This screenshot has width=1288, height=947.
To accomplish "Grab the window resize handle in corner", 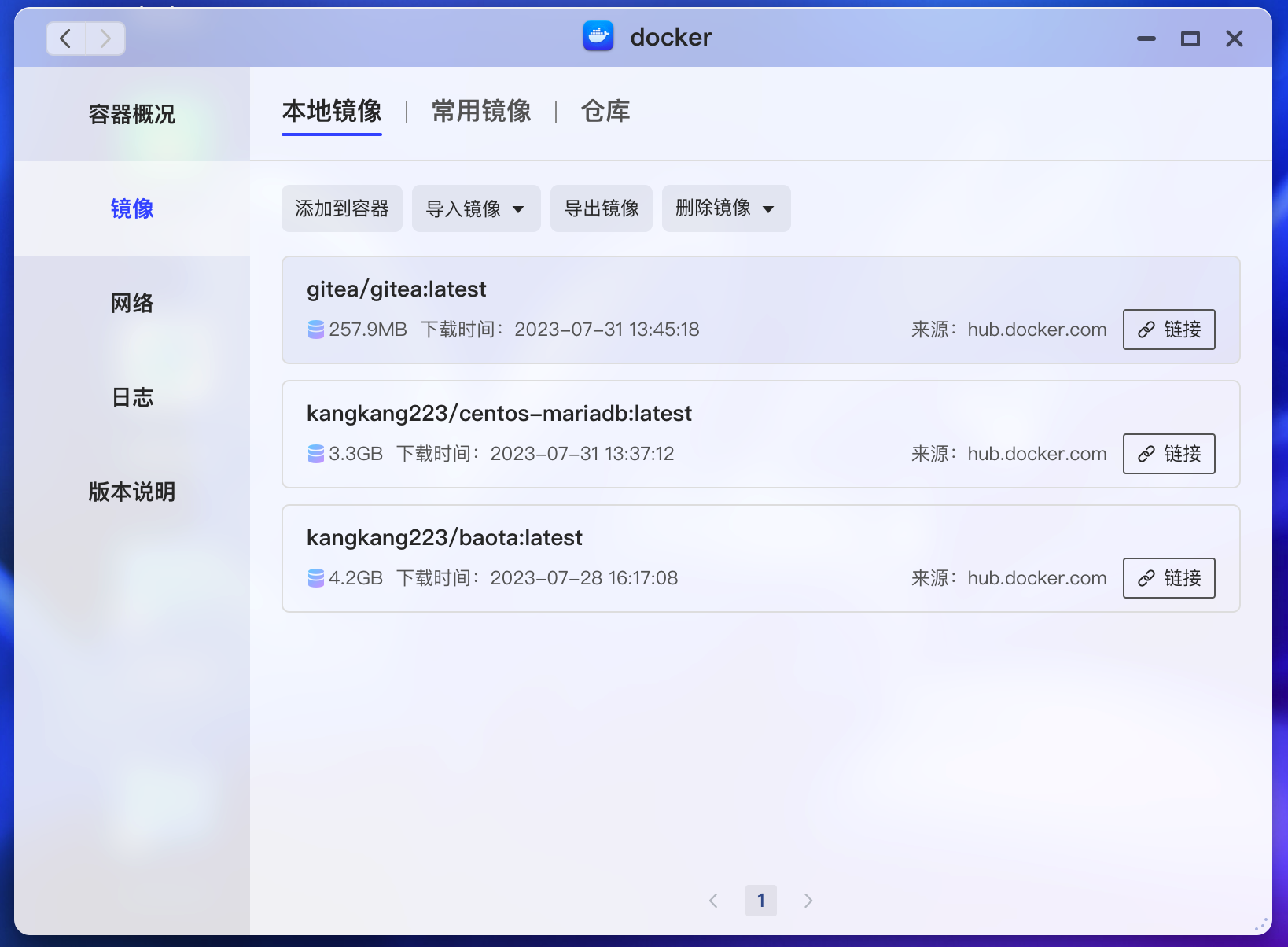I will [1261, 925].
